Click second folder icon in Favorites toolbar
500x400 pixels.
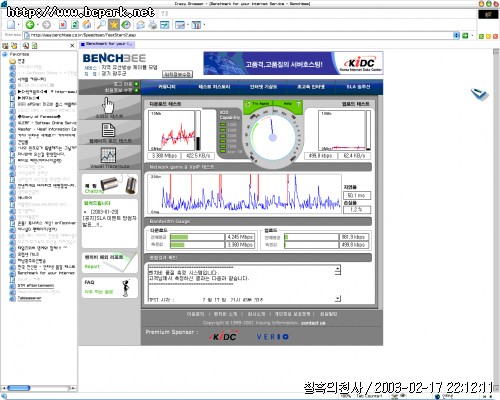14,46
